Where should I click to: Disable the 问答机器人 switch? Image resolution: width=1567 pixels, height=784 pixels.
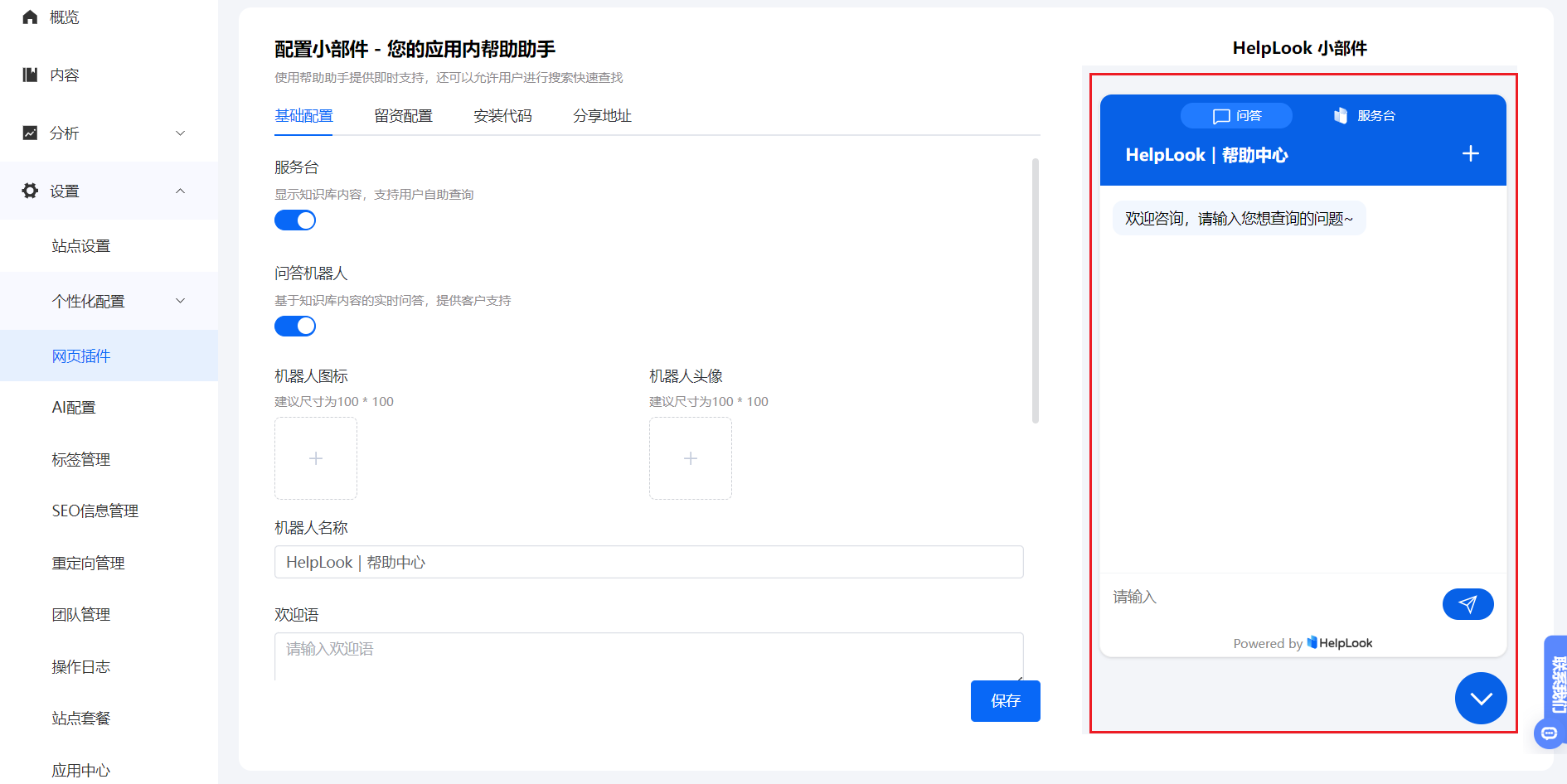click(295, 327)
